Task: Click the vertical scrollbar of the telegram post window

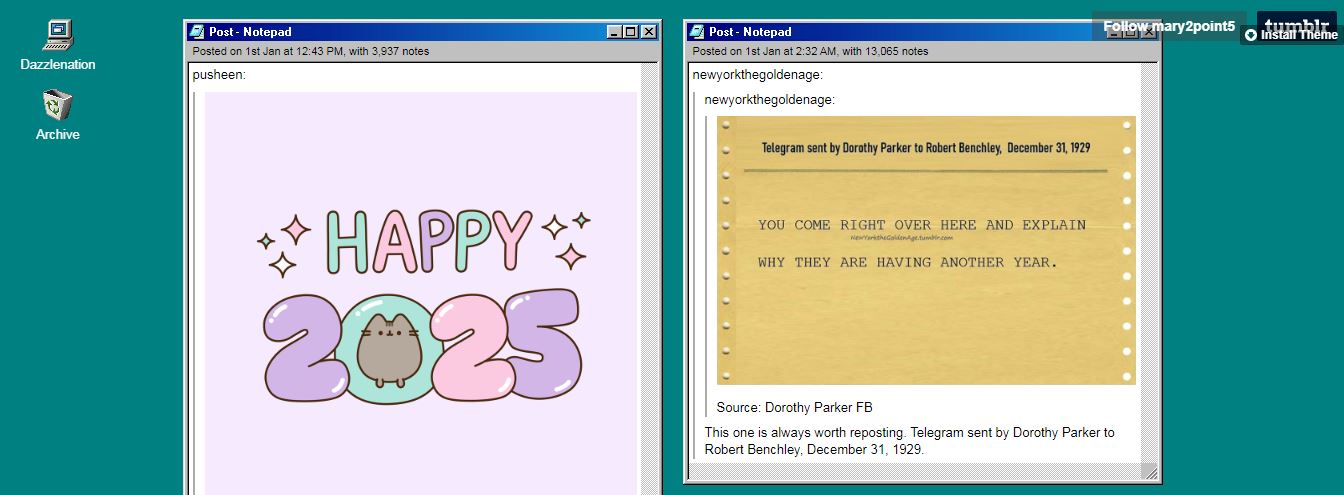Action: [1148, 264]
